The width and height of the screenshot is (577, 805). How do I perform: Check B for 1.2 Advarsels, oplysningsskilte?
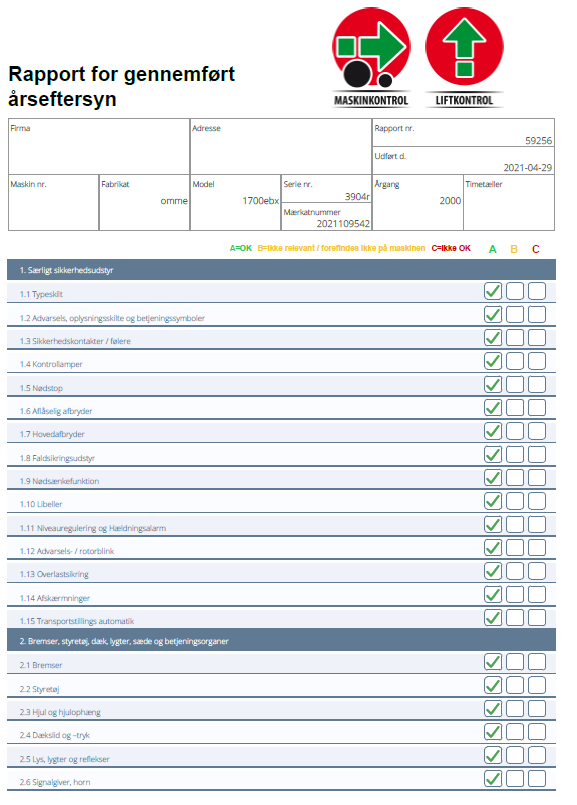[515, 314]
